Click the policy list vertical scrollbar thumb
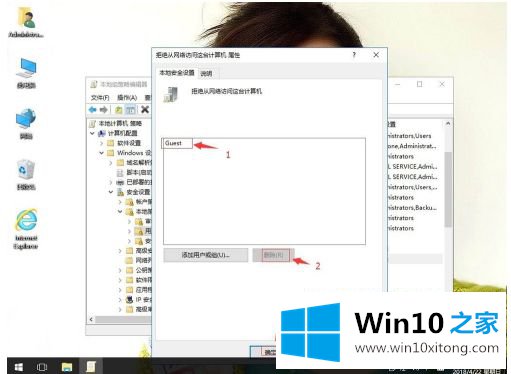 click(x=448, y=189)
